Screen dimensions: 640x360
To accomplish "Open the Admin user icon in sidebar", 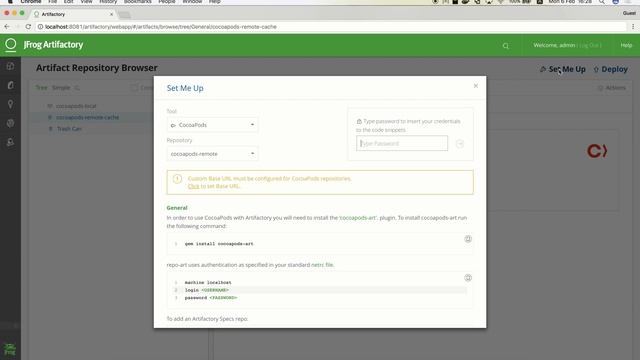I will 10,142.
